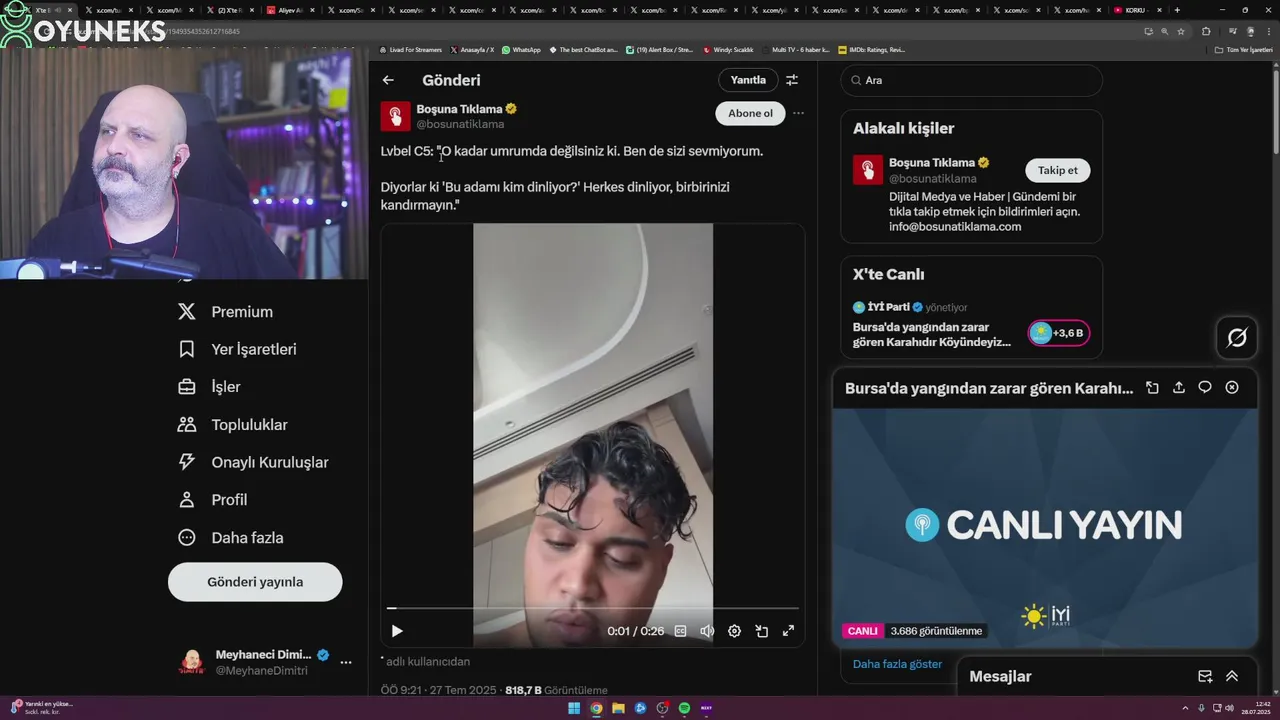The height and width of the screenshot is (720, 1280).
Task: Click Gönderi yayınla button
Action: tap(255, 582)
